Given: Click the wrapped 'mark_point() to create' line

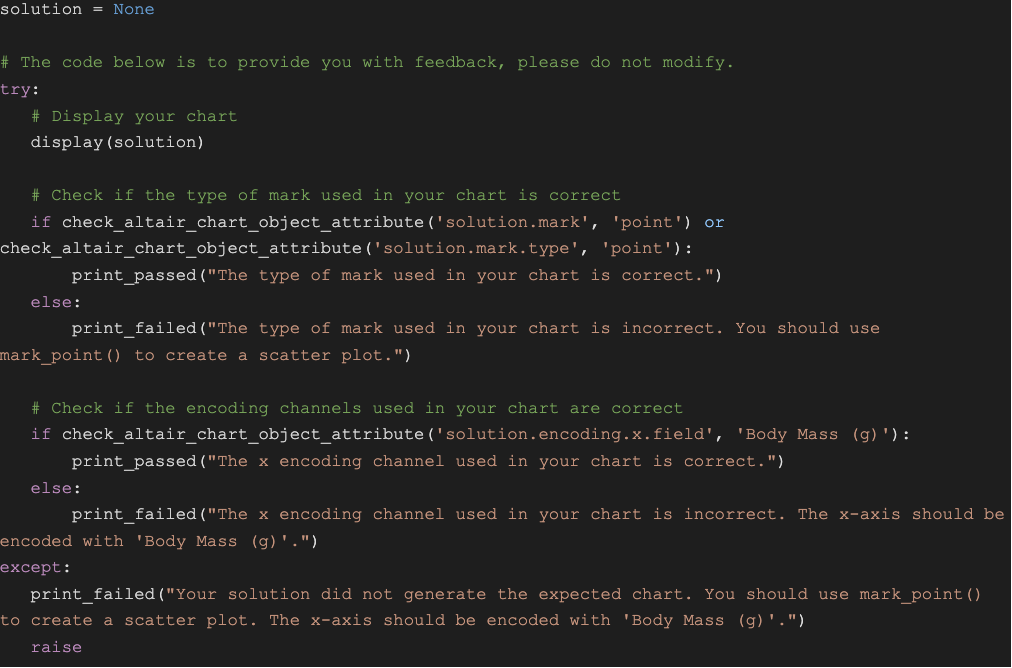Looking at the screenshot, I should (205, 355).
